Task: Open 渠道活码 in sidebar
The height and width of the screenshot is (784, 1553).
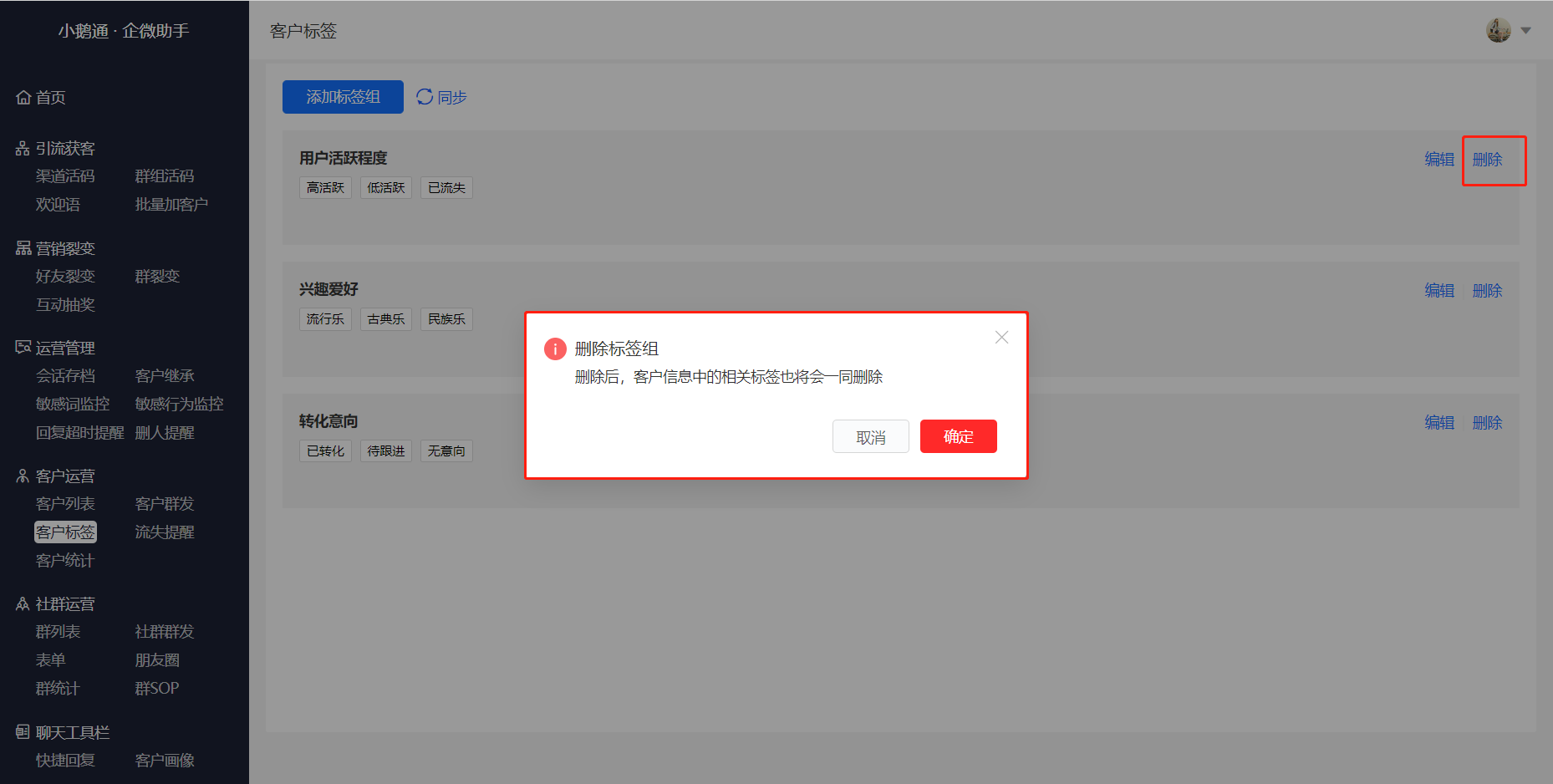Action: 65,176
